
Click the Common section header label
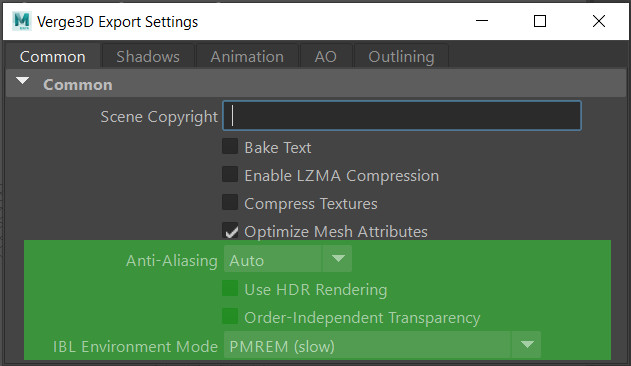click(78, 85)
